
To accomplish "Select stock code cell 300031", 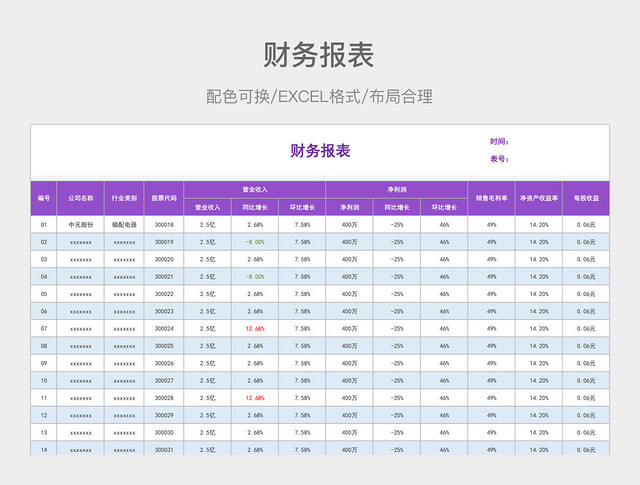I will tap(164, 449).
